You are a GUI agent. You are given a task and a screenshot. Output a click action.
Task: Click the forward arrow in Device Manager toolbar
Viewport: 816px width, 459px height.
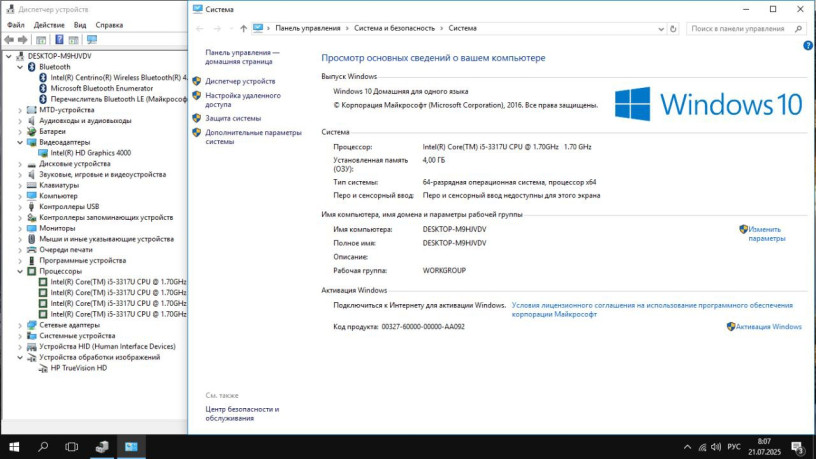22,40
